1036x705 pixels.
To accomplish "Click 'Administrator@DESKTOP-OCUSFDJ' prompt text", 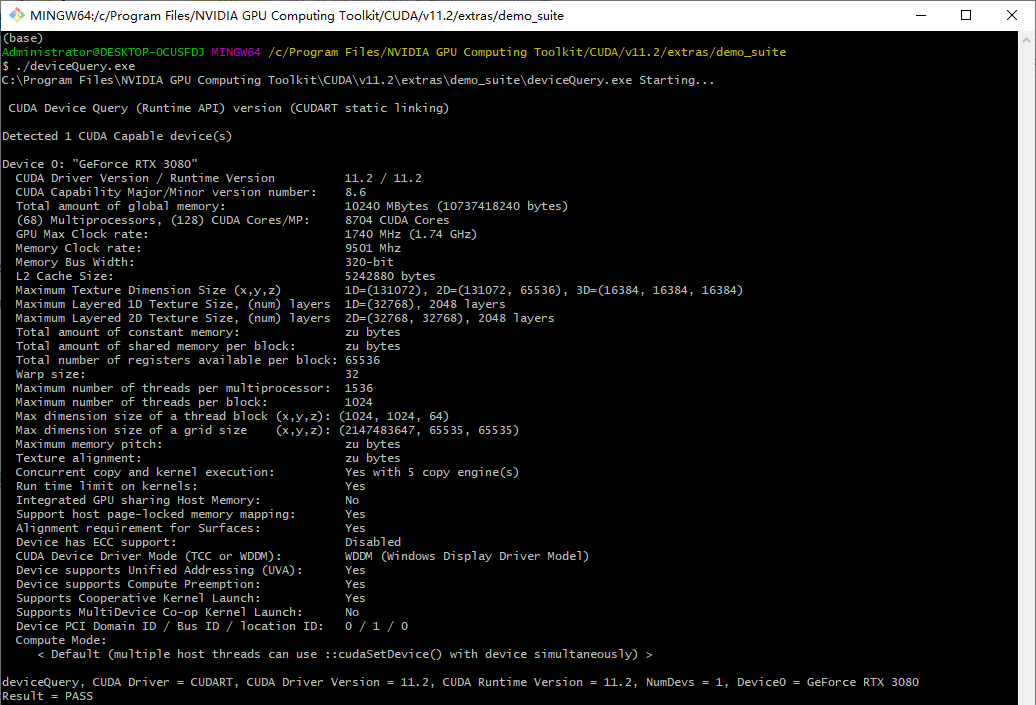I will pyautogui.click(x=103, y=52).
